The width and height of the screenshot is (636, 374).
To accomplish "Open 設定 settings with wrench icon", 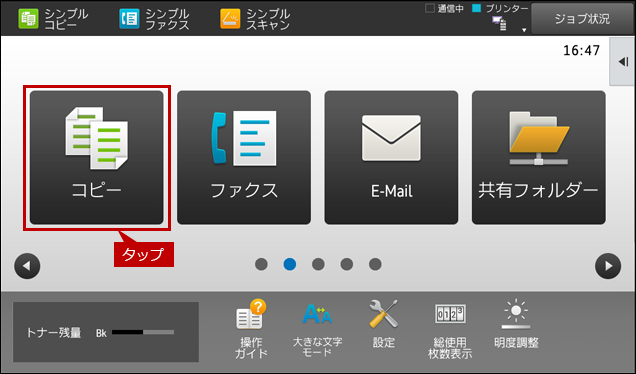I will click(384, 324).
